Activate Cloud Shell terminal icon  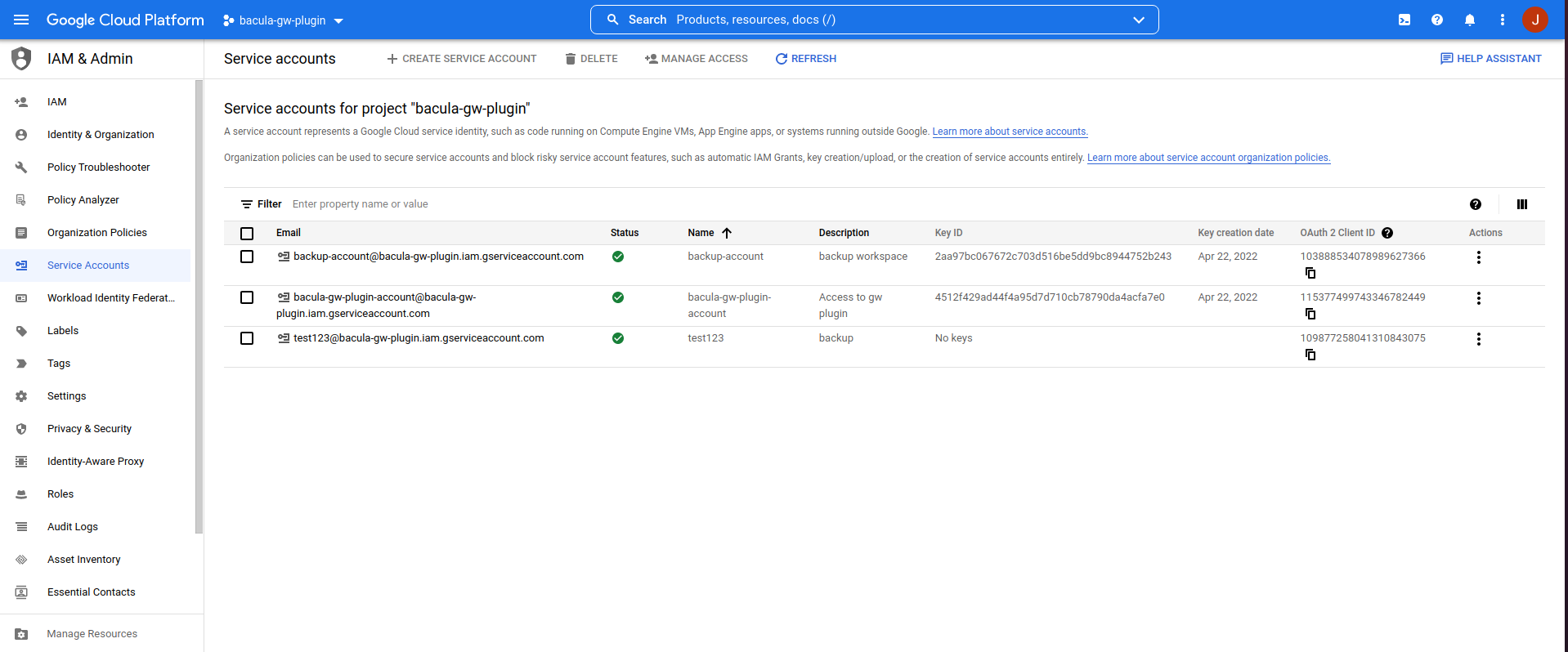(1404, 20)
